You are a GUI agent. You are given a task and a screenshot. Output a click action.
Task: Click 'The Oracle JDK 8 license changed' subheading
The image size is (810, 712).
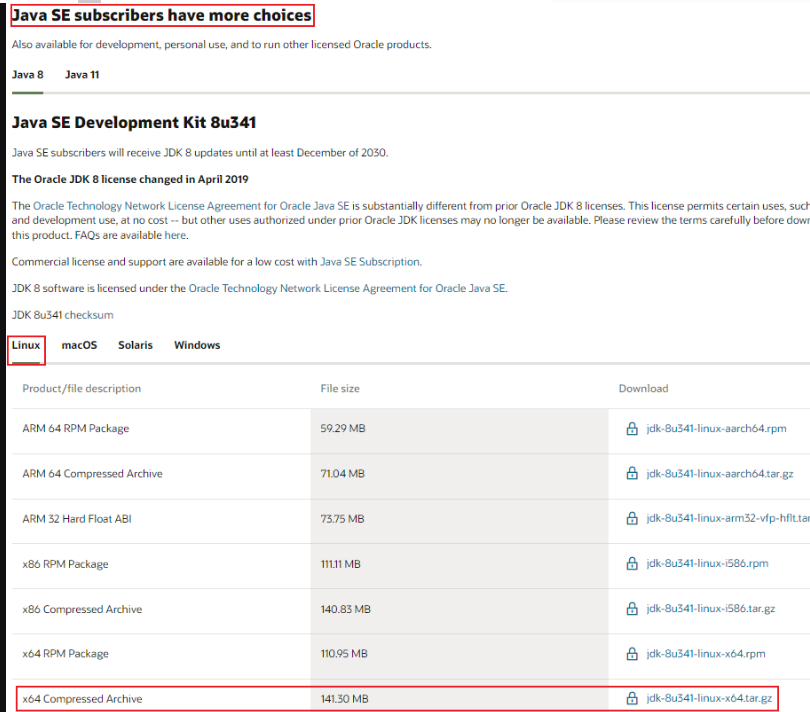pyautogui.click(x=130, y=179)
